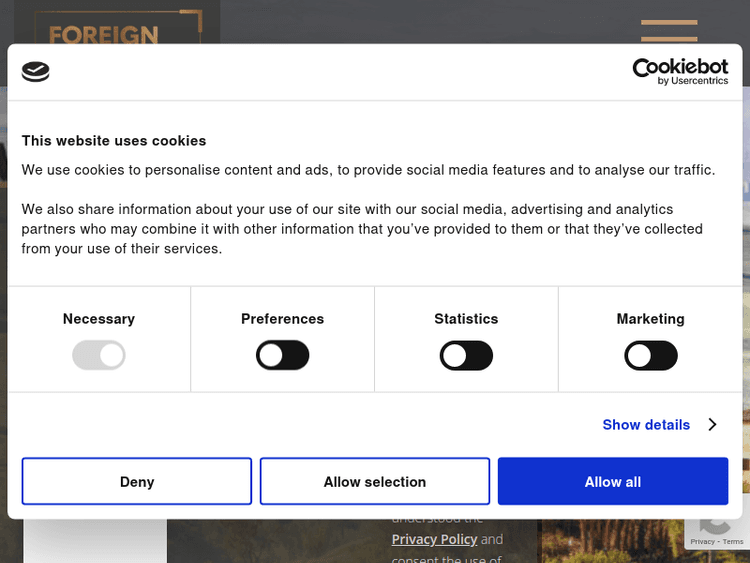750x563 pixels.
Task: Click the Preferences category label
Action: pos(283,319)
